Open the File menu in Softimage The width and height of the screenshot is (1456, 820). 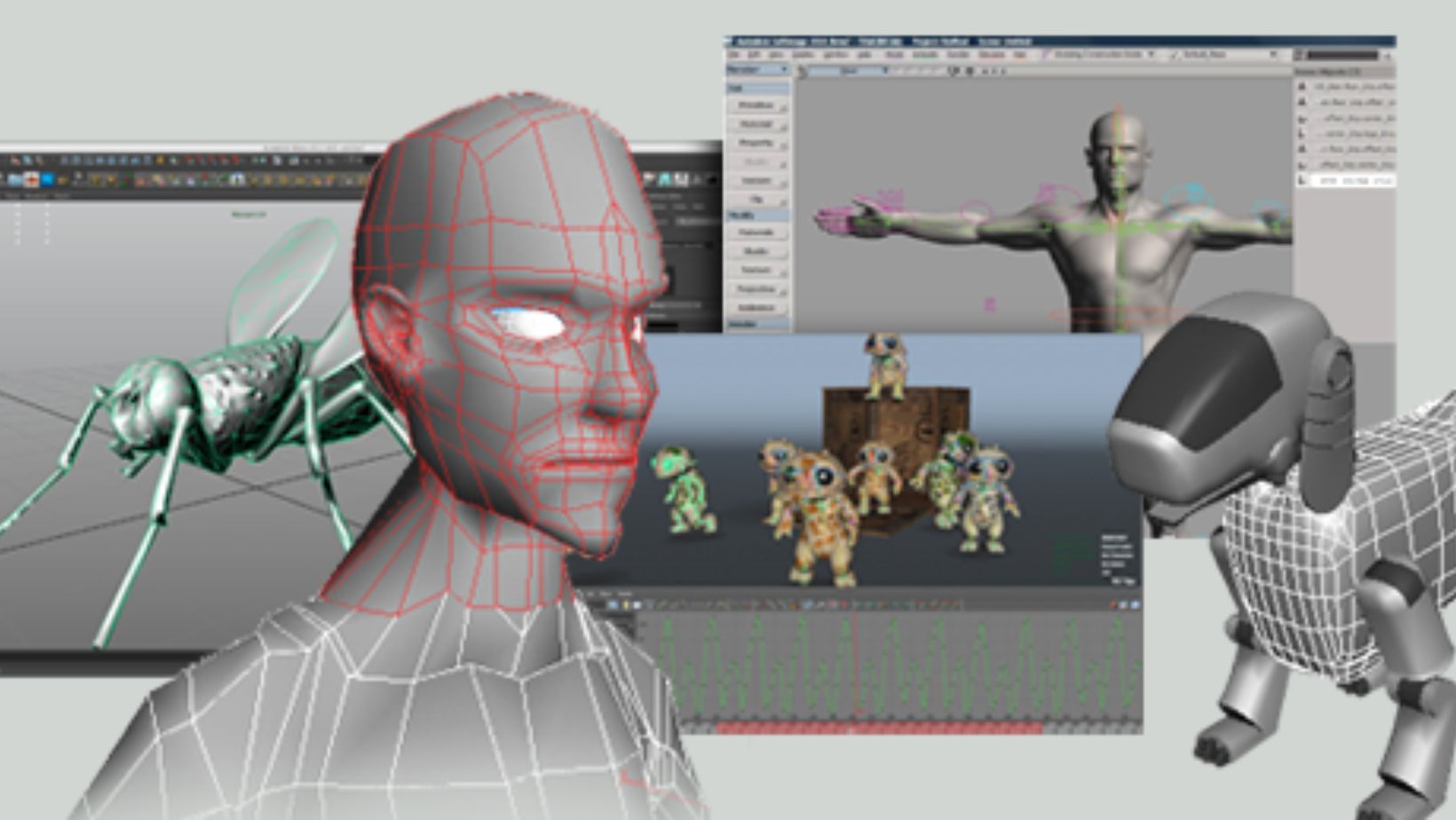coord(735,54)
